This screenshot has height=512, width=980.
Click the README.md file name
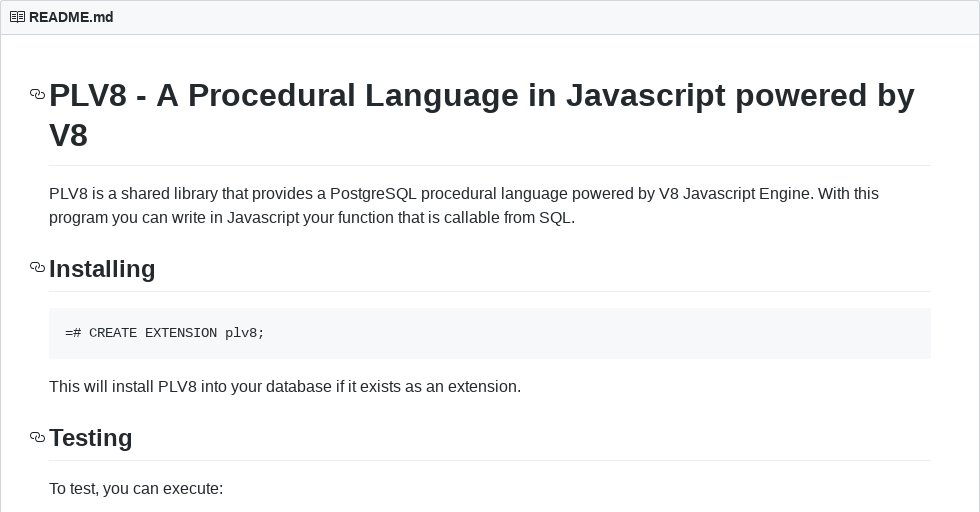point(71,17)
